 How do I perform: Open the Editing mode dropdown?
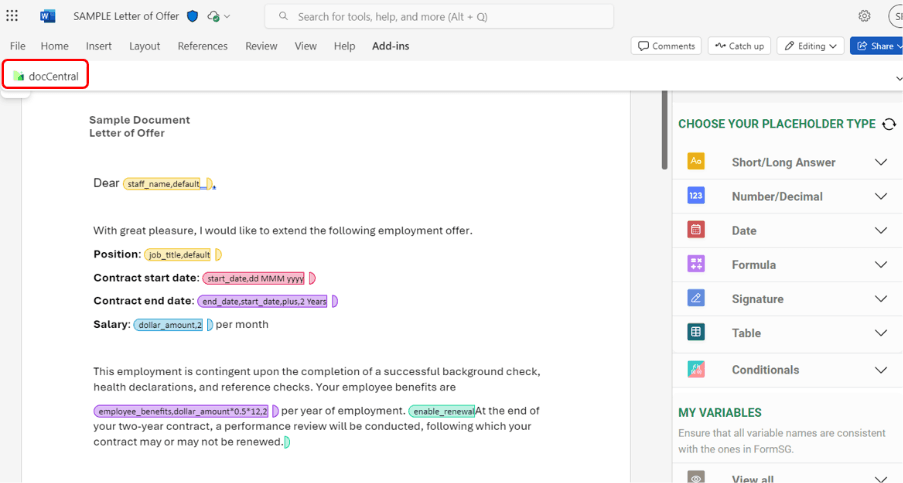coord(810,46)
